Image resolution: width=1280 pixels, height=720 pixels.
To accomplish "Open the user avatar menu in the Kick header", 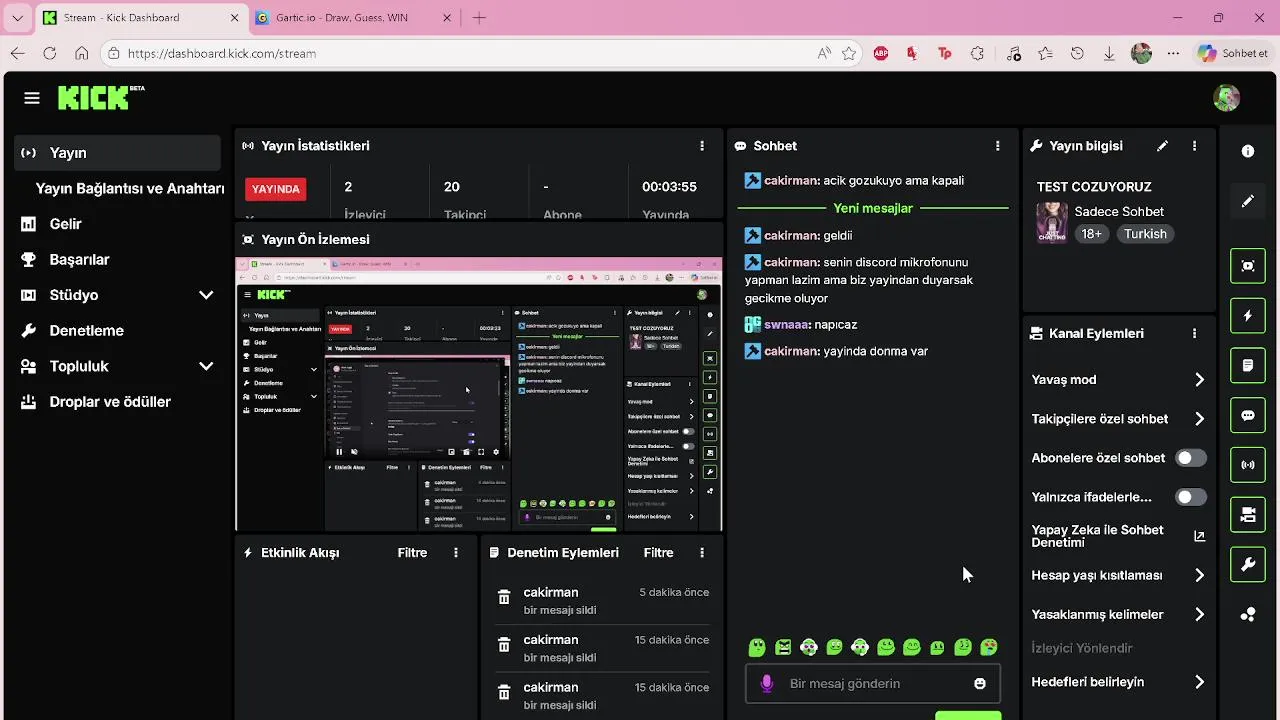I will click(x=1226, y=97).
